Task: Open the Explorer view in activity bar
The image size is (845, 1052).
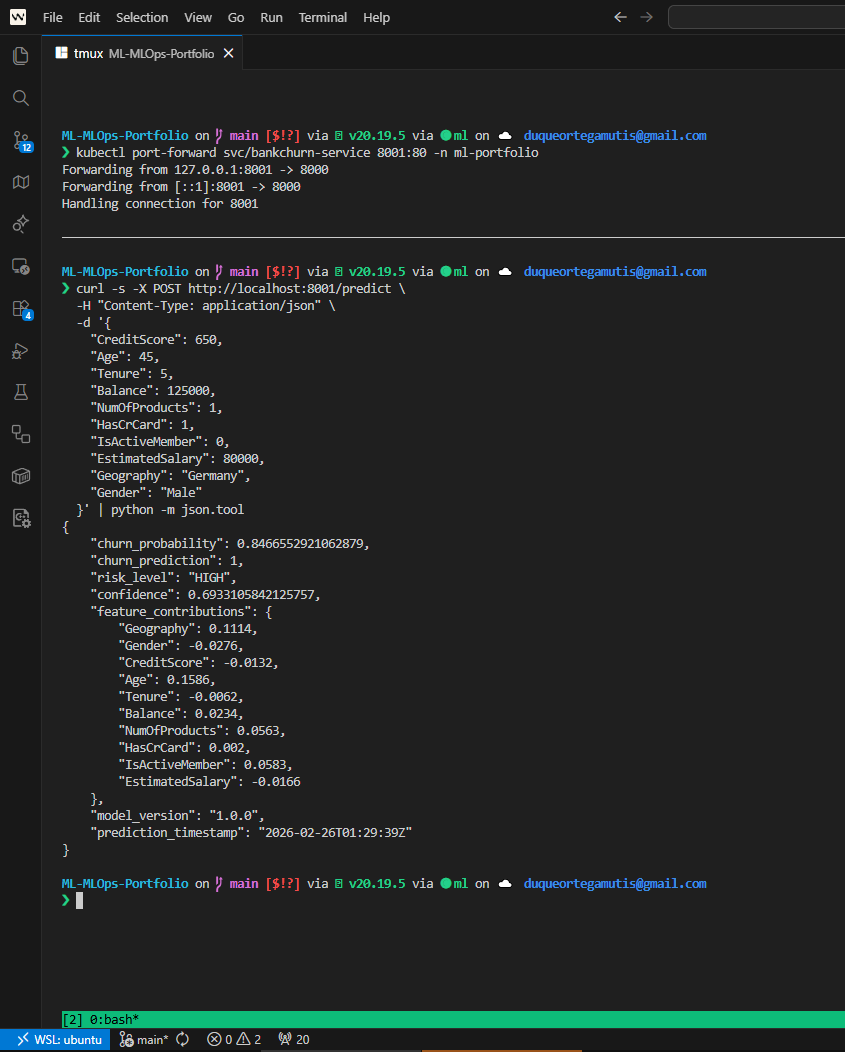Action: (x=20, y=56)
